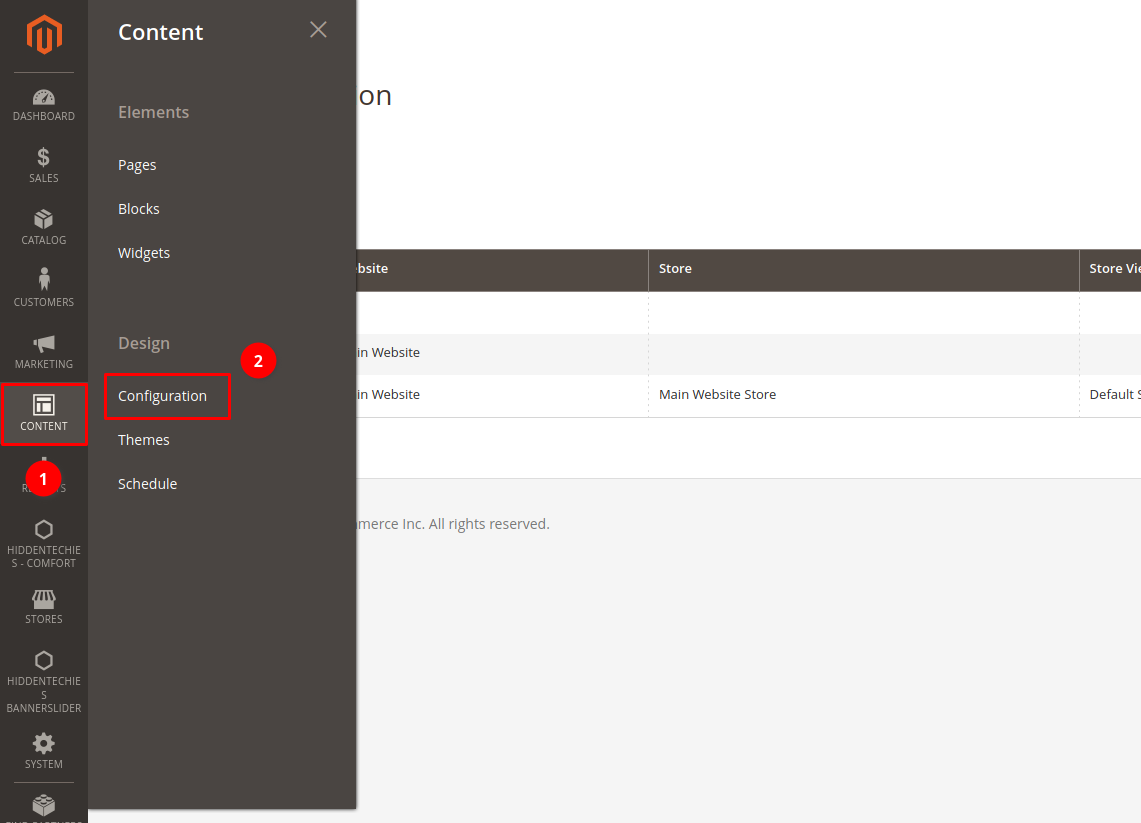Open Design Configuration menu item
Image resolution: width=1141 pixels, height=823 pixels.
click(x=162, y=396)
